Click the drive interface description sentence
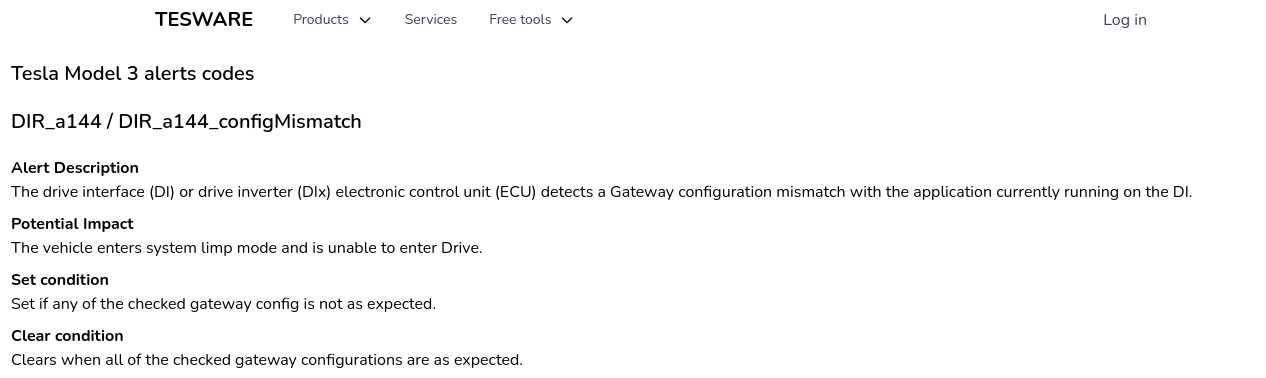The image size is (1266, 378). click(x=601, y=192)
